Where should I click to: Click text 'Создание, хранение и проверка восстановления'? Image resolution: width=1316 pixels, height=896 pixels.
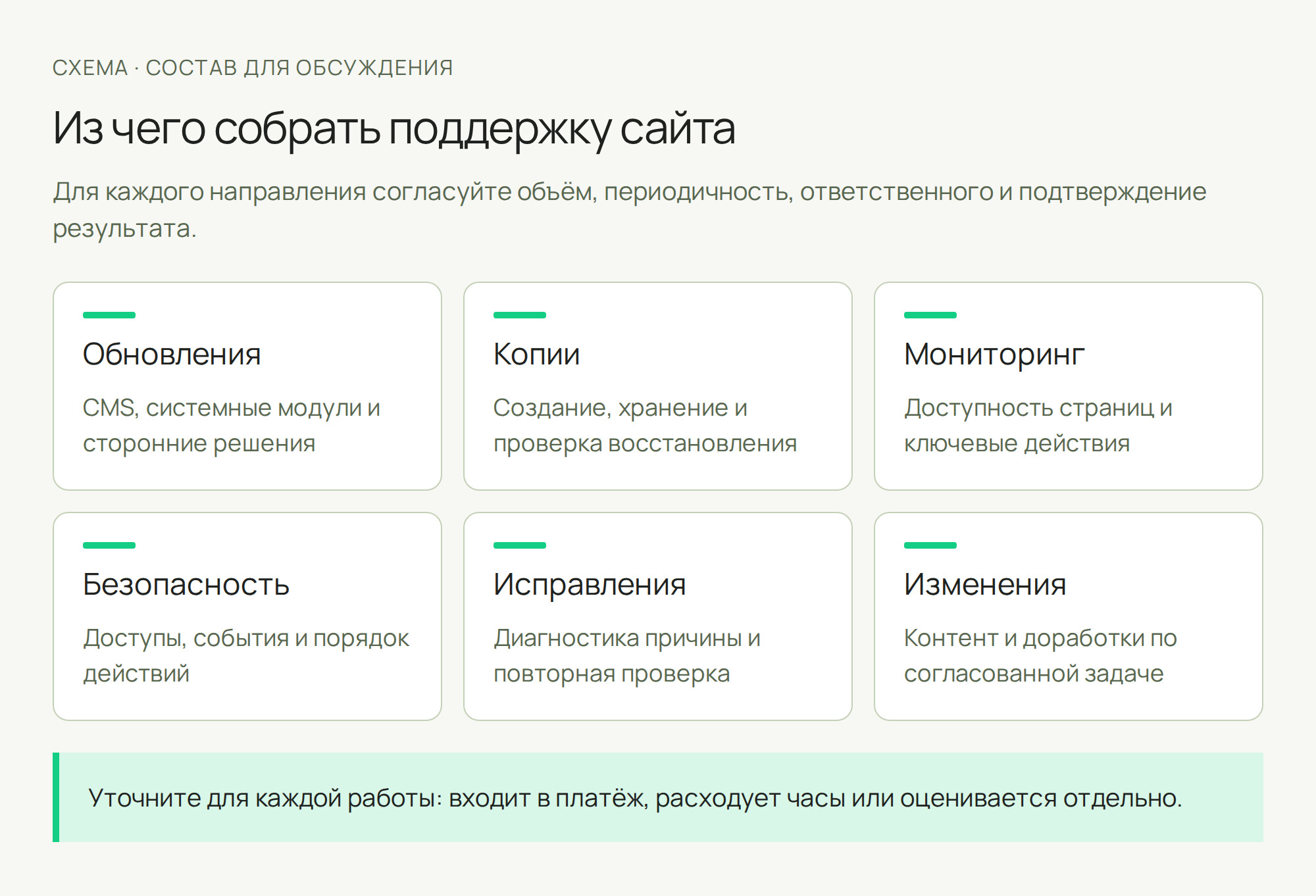645,426
